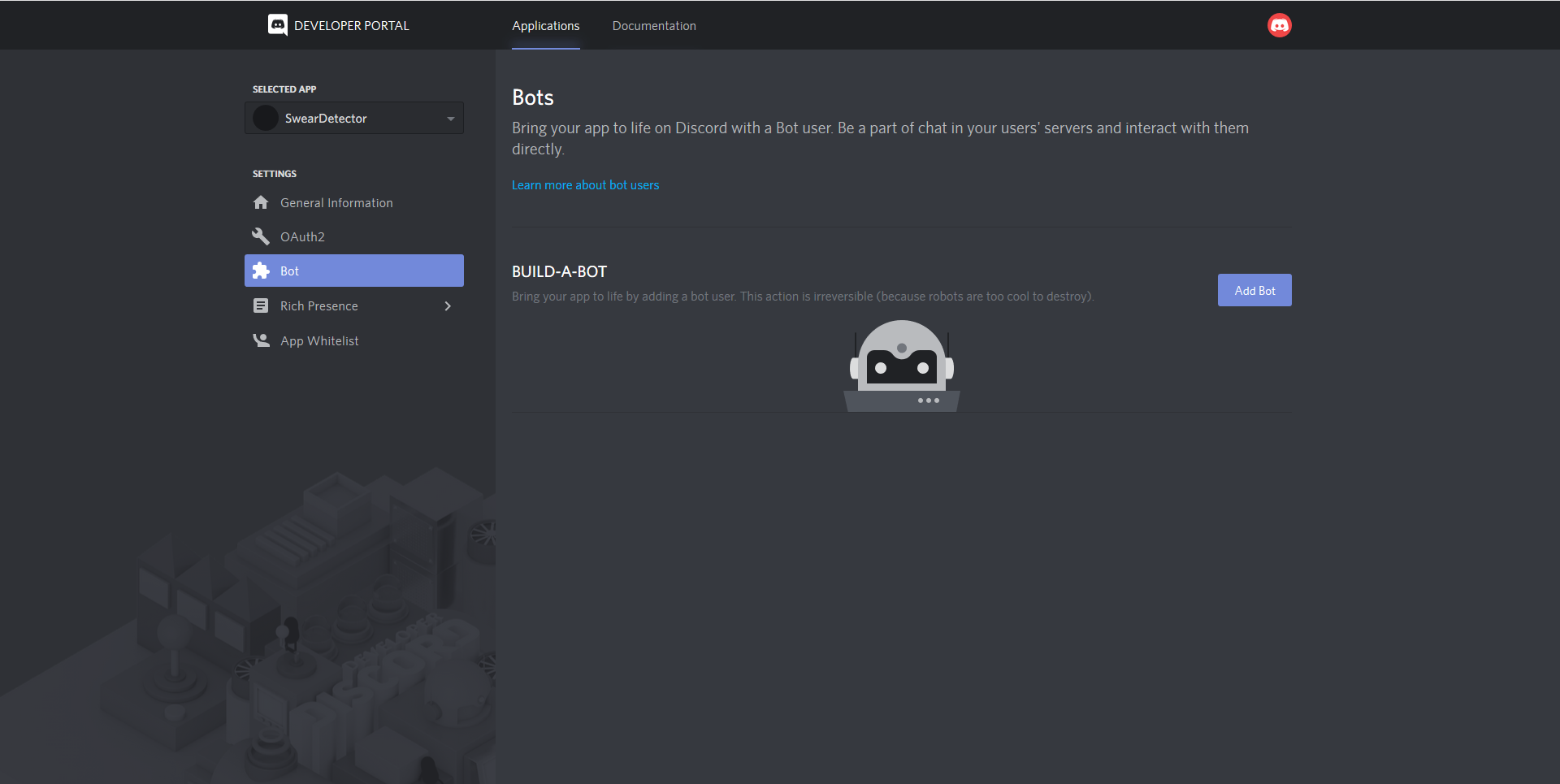Open the red Discord user avatar menu

(1279, 25)
